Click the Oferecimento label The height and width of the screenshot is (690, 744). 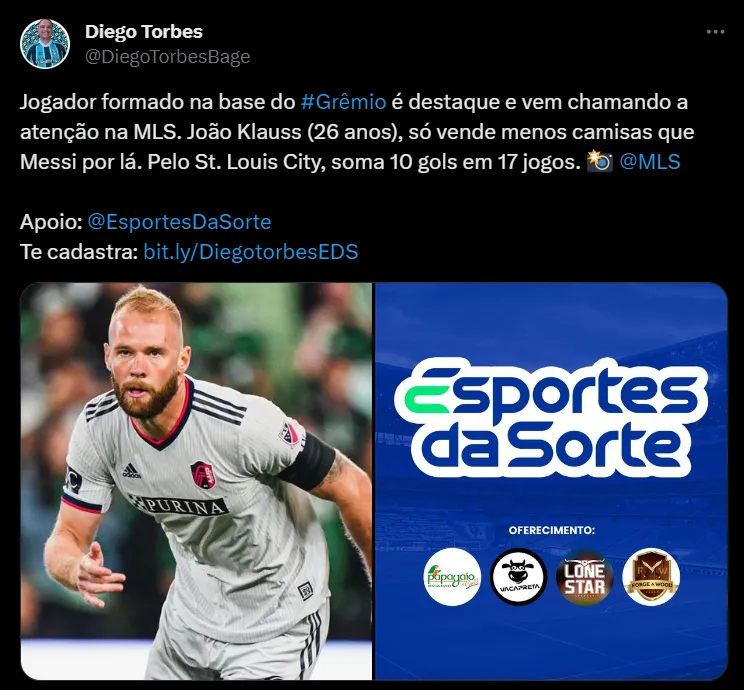(551, 530)
